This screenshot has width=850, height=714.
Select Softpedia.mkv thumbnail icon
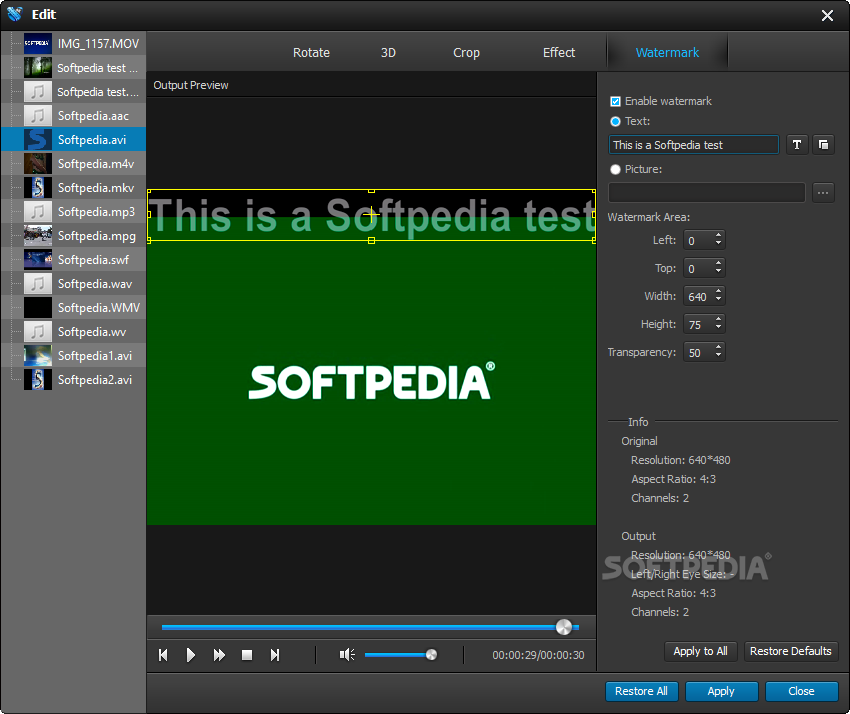pos(38,188)
